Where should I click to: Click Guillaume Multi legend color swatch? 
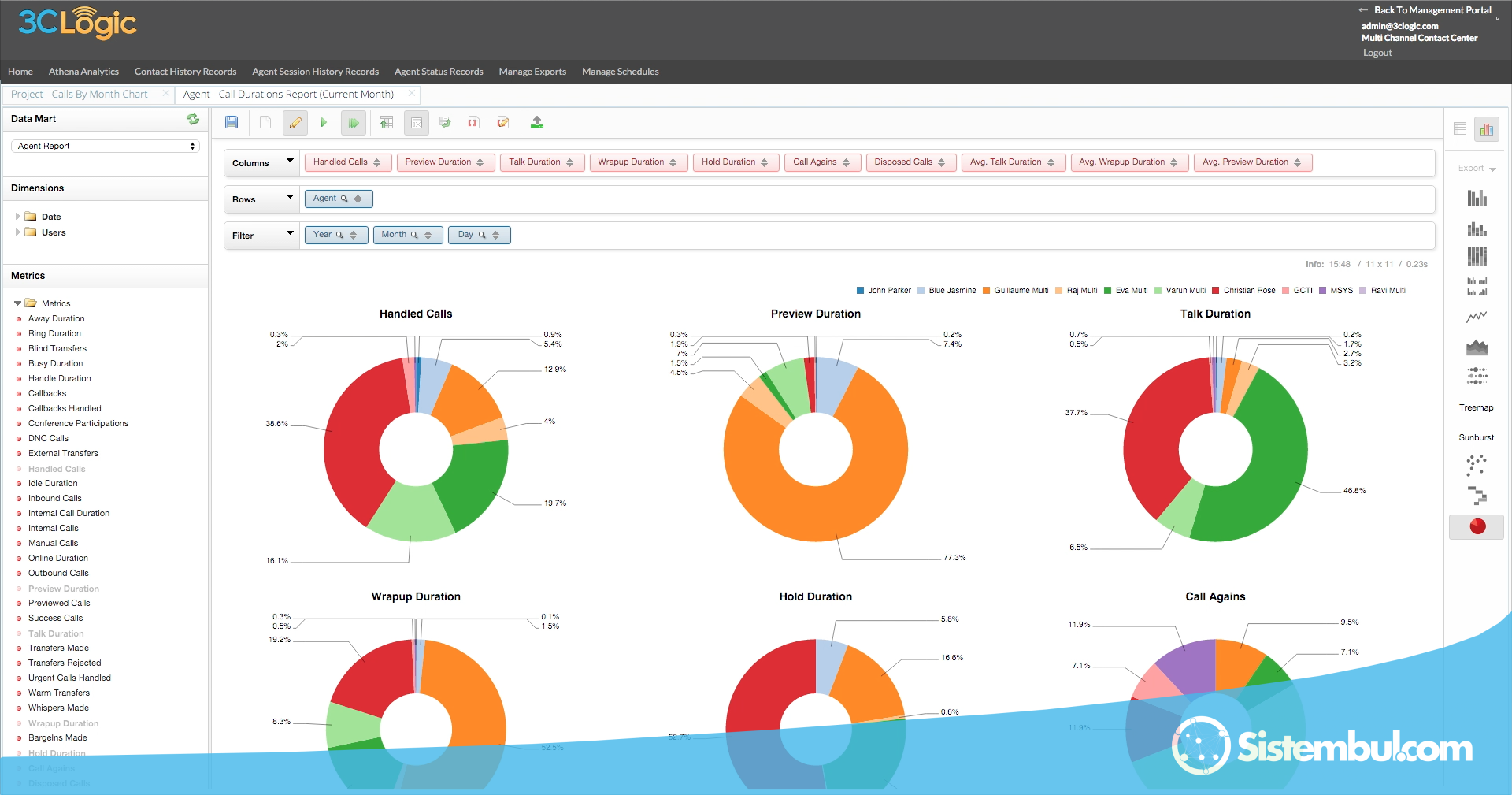click(986, 291)
